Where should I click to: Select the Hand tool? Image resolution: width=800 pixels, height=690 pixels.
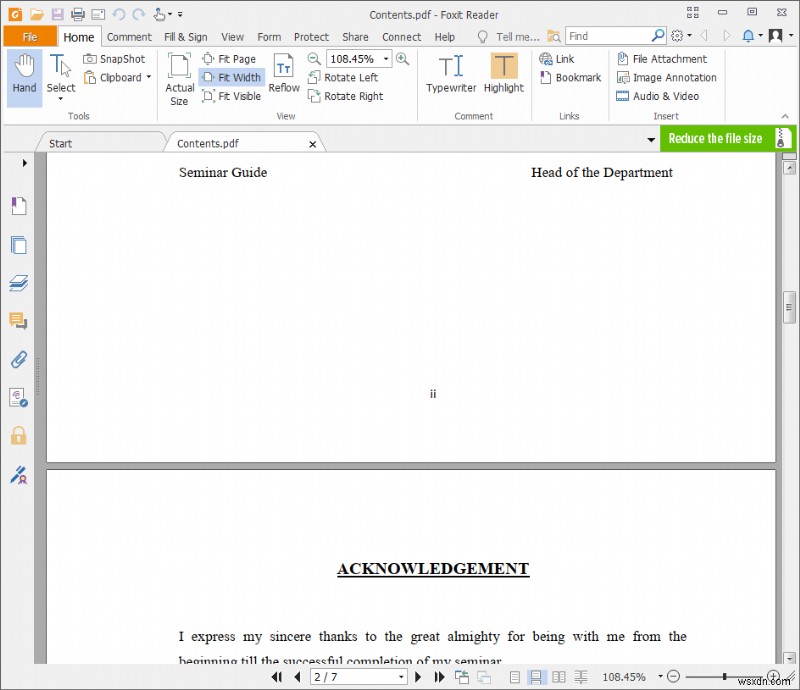point(23,75)
